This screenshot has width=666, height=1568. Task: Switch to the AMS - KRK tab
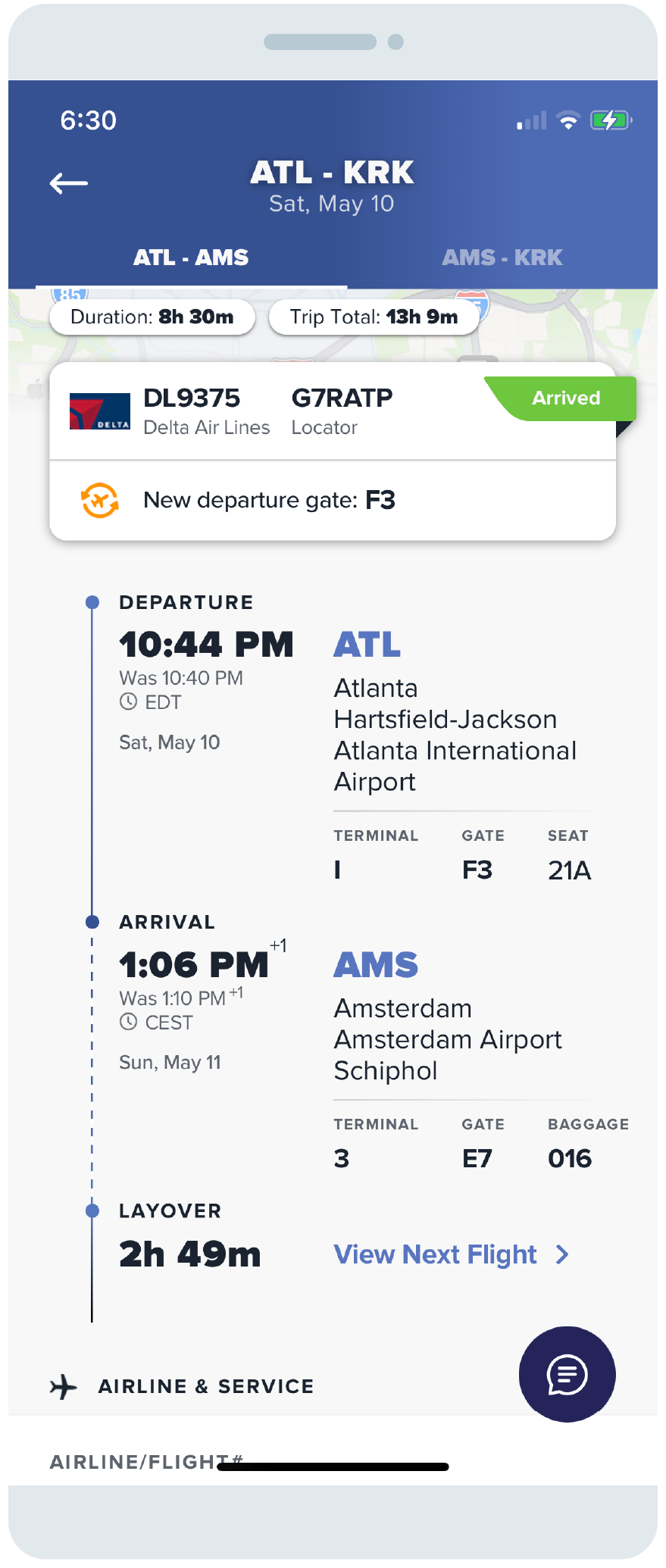502,258
